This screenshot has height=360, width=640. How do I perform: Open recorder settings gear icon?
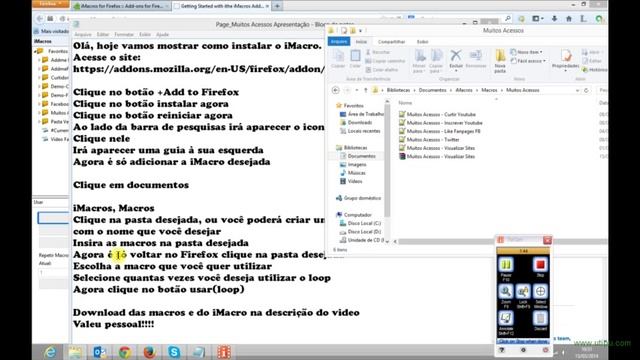pos(523,350)
